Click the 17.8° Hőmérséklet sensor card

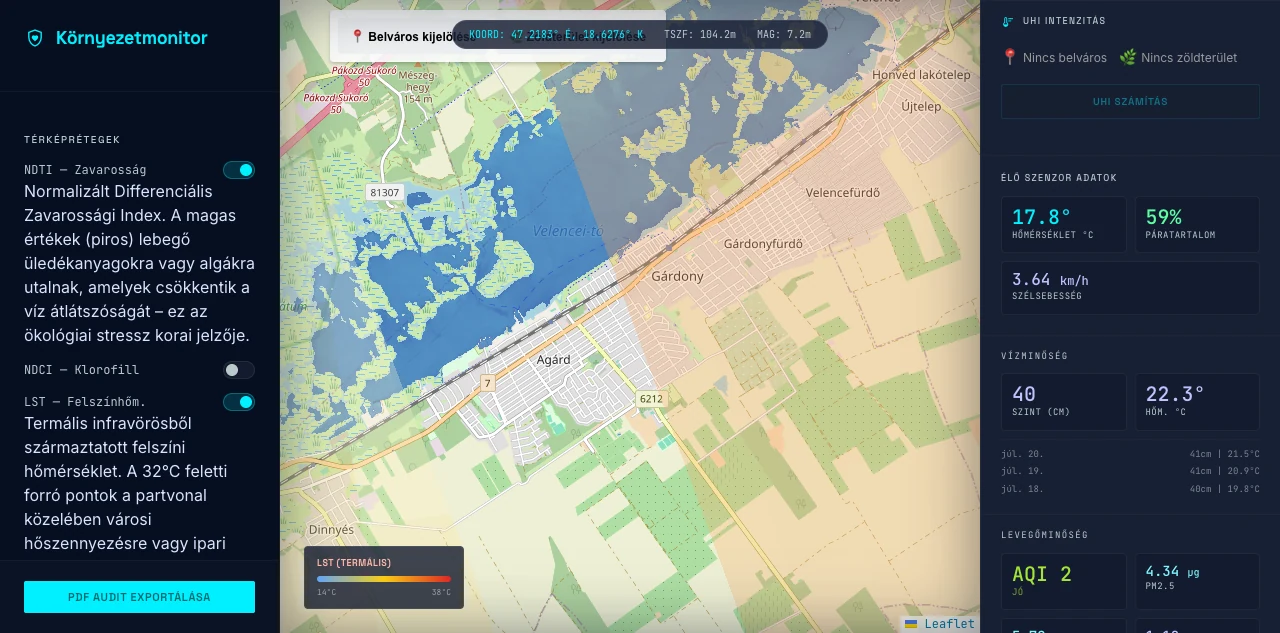pyautogui.click(x=1064, y=224)
